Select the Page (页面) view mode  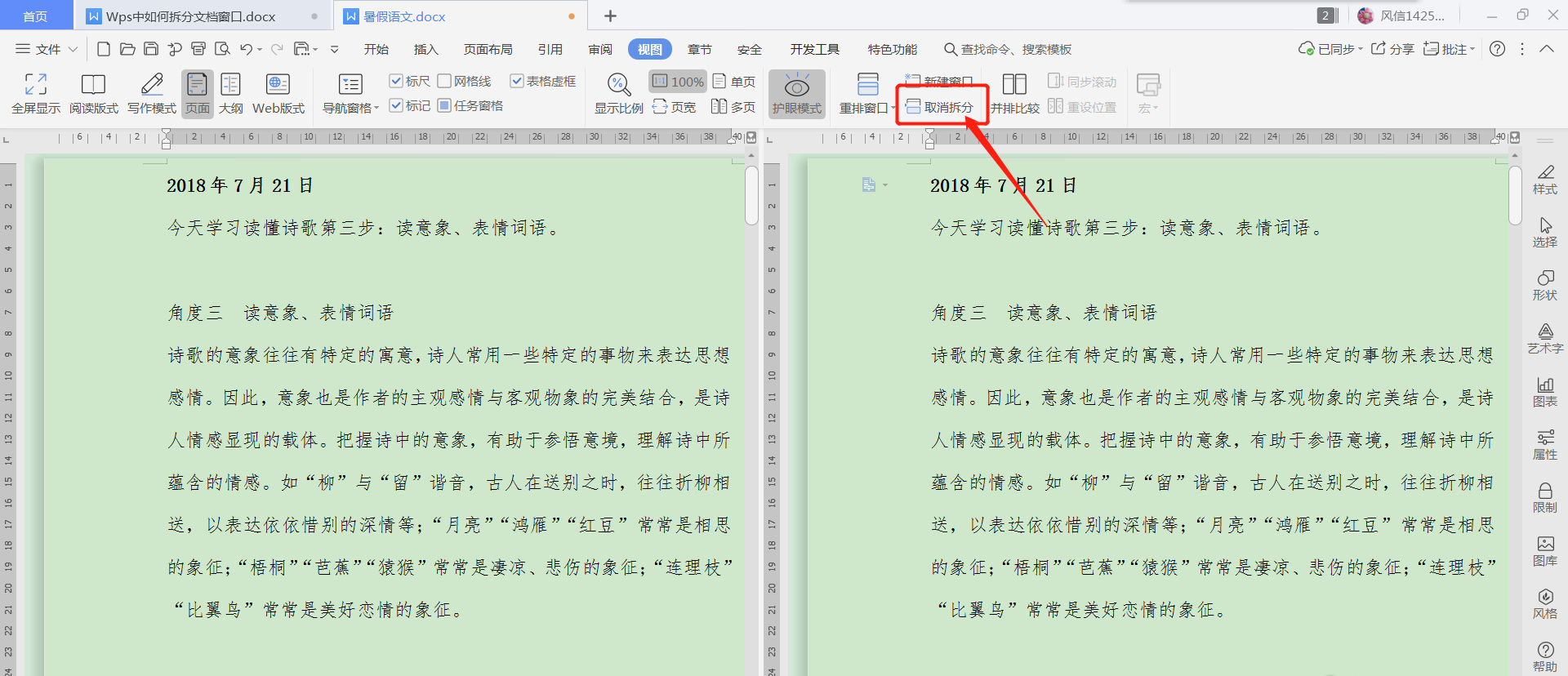click(198, 93)
